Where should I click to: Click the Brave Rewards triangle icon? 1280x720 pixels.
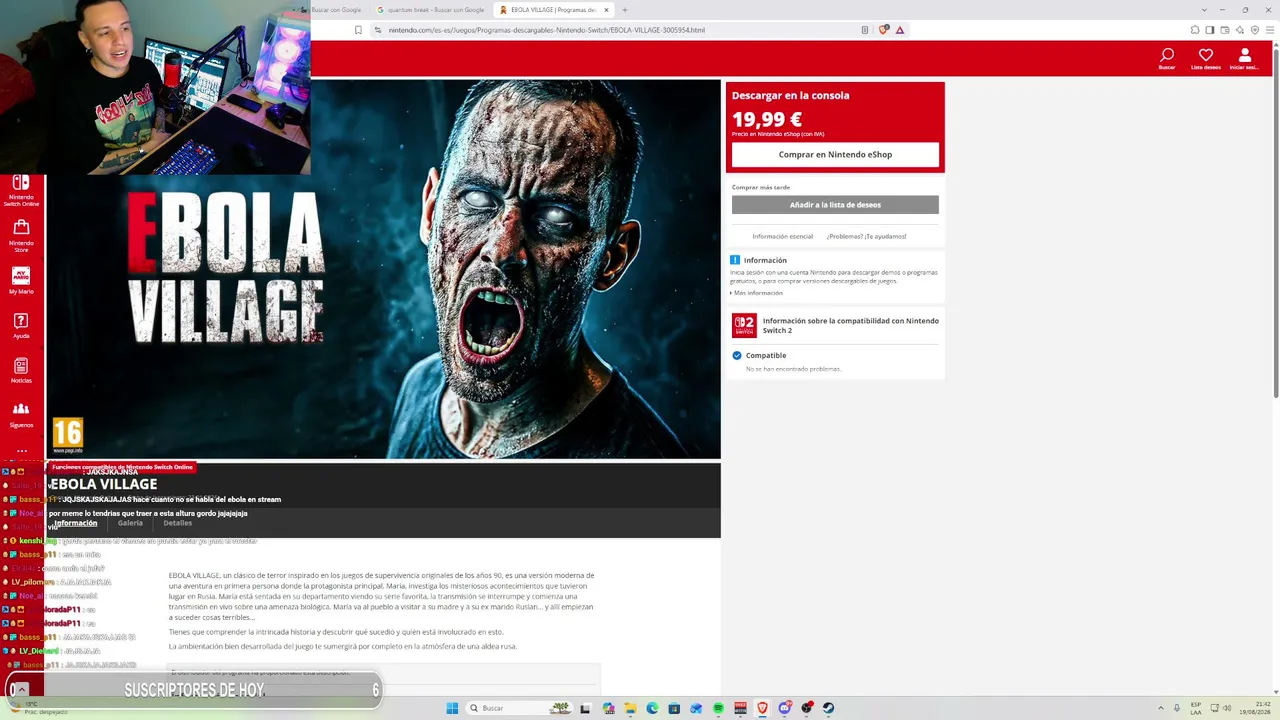[900, 30]
